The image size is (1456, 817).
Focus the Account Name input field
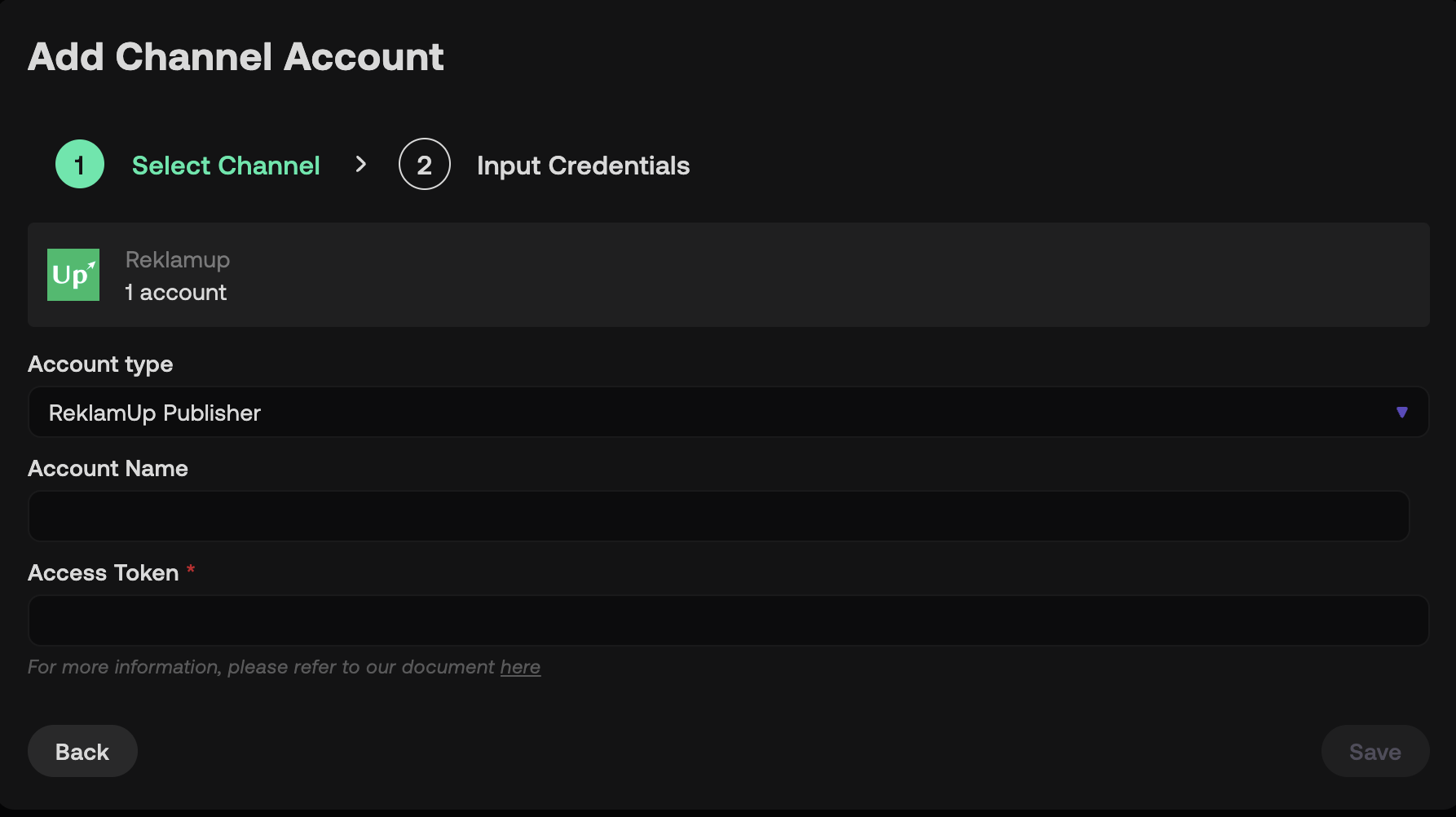[x=718, y=516]
